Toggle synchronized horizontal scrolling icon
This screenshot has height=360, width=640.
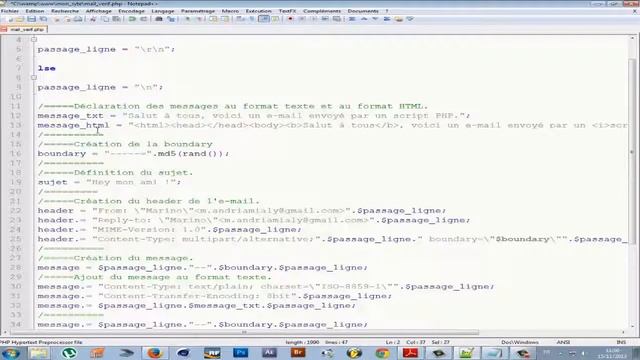tap(225, 19)
